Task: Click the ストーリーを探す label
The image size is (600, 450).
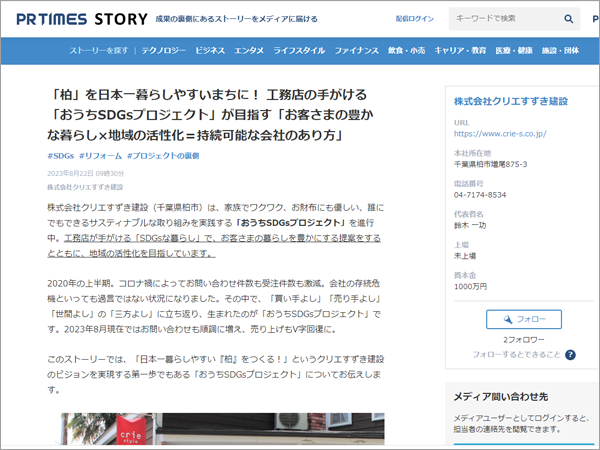Action: point(99,51)
